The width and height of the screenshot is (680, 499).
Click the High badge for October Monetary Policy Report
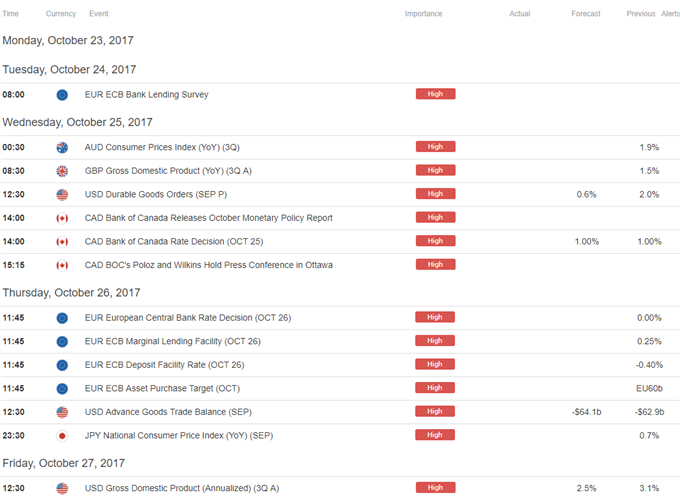(435, 217)
